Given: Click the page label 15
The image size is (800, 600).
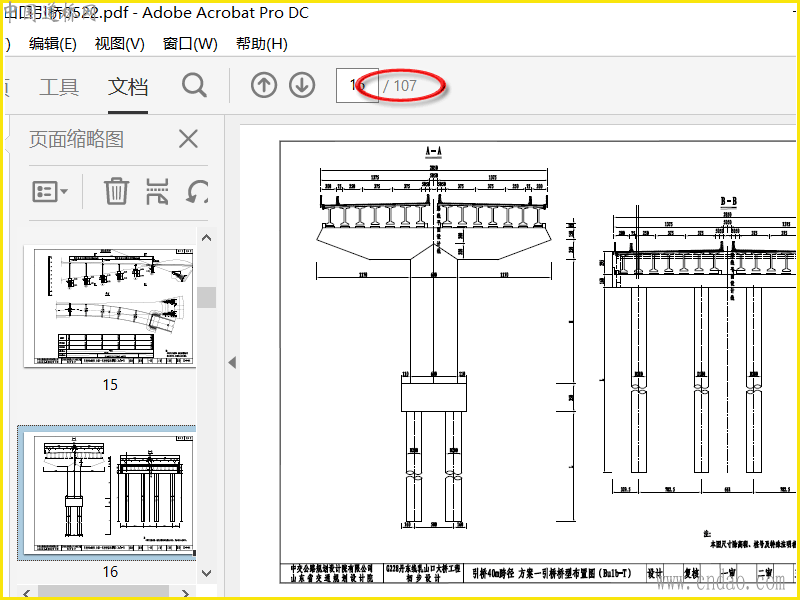Looking at the screenshot, I should pos(110,384).
